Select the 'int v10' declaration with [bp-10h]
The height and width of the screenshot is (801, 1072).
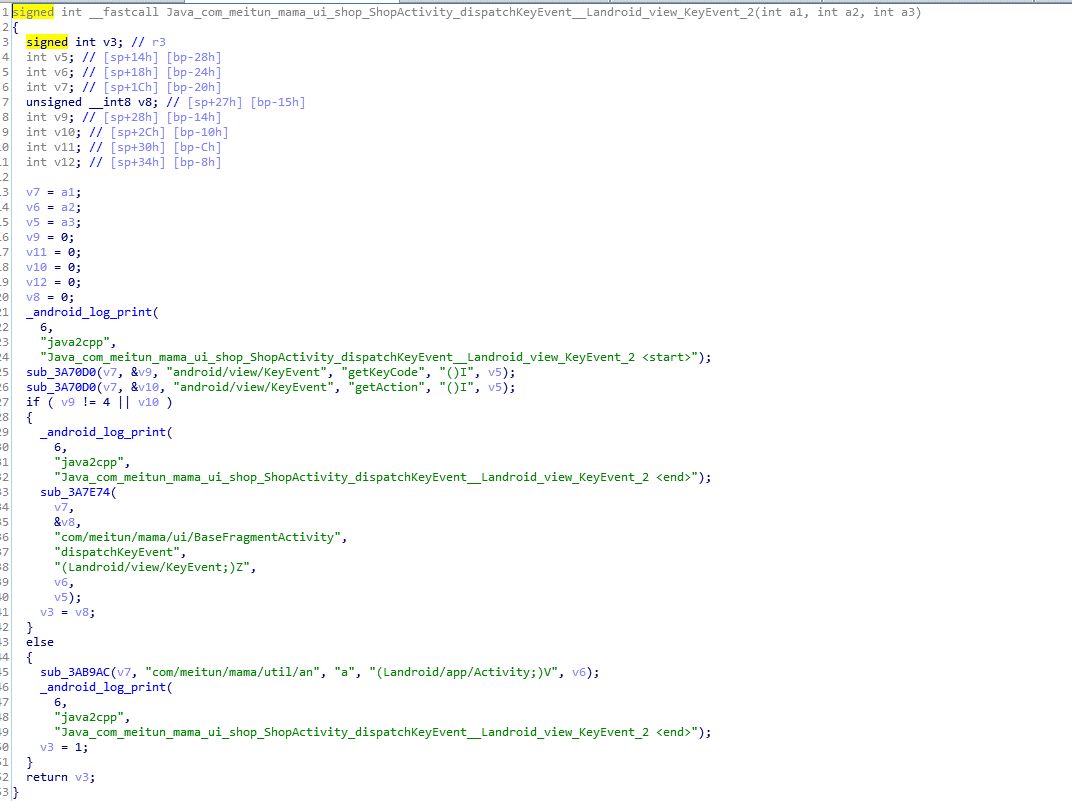(x=127, y=132)
